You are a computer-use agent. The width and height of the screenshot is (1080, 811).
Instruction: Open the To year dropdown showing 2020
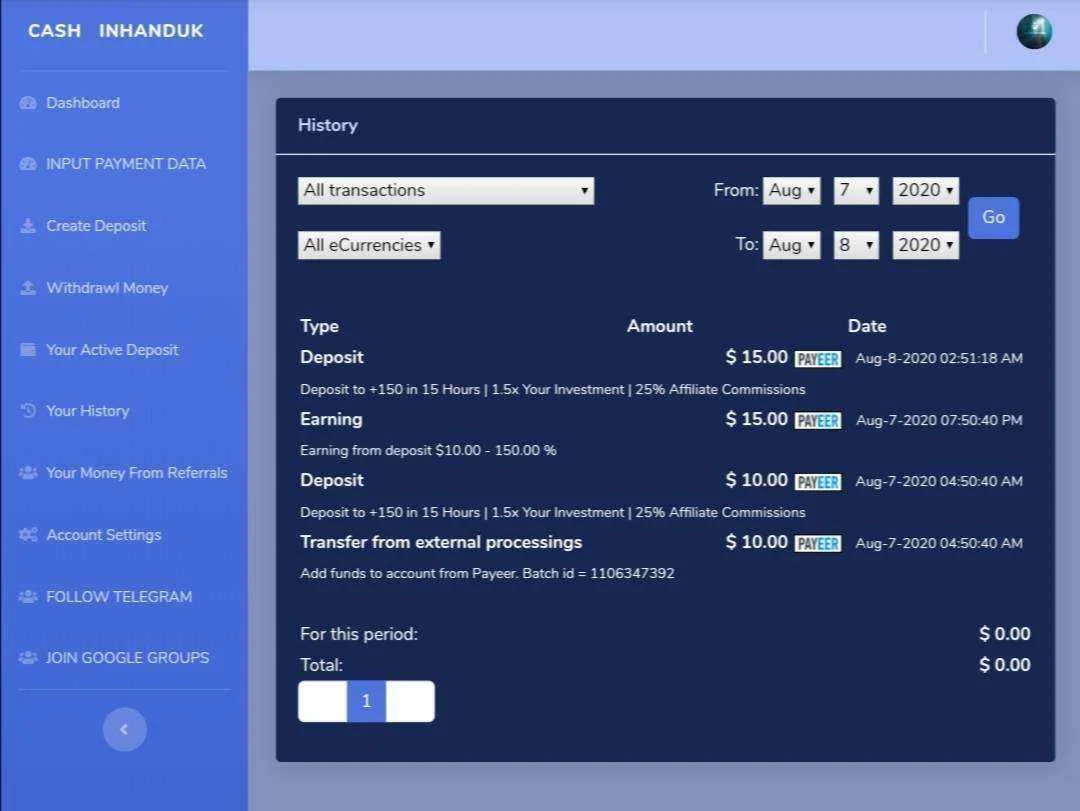point(926,245)
